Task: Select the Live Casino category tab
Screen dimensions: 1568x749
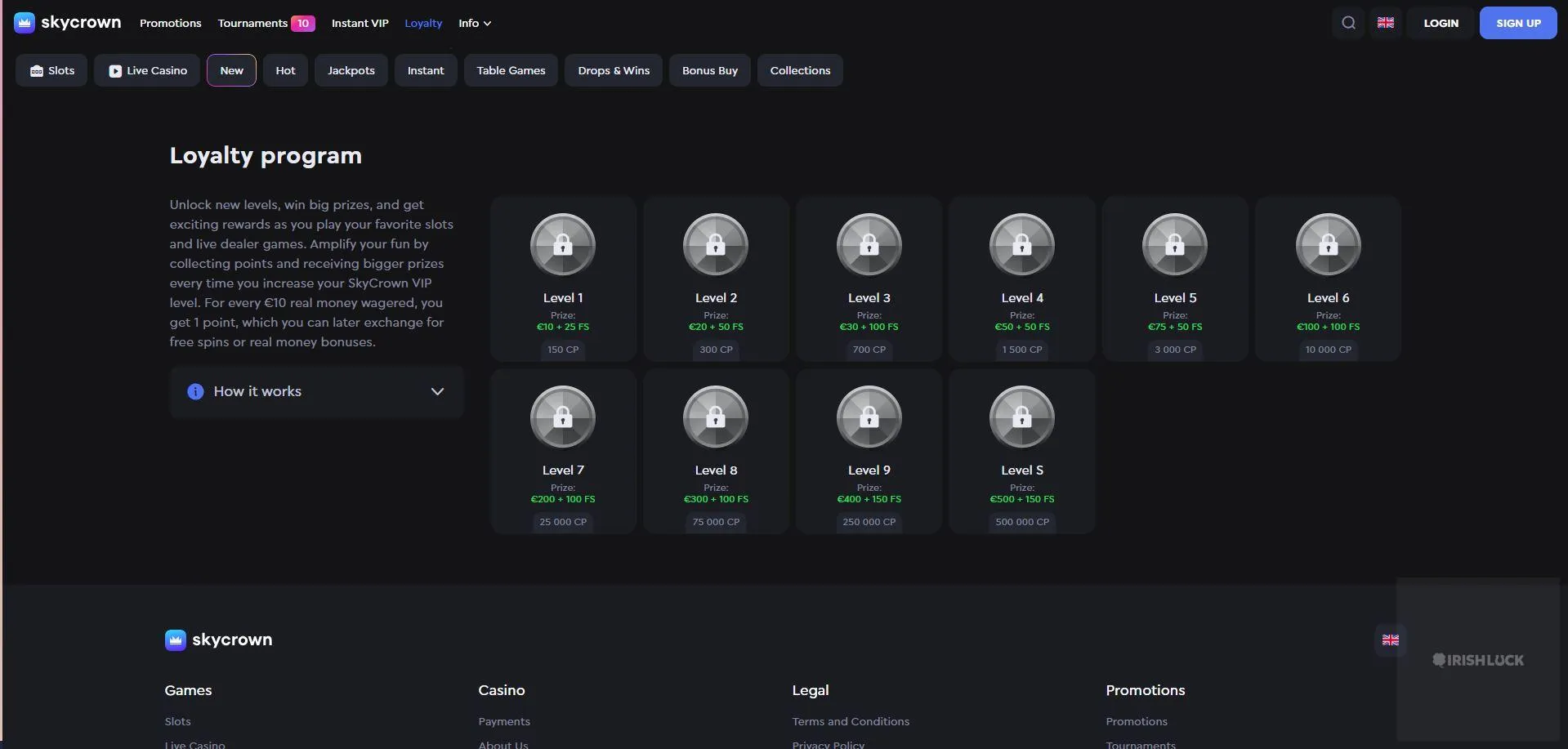Action: [x=147, y=70]
